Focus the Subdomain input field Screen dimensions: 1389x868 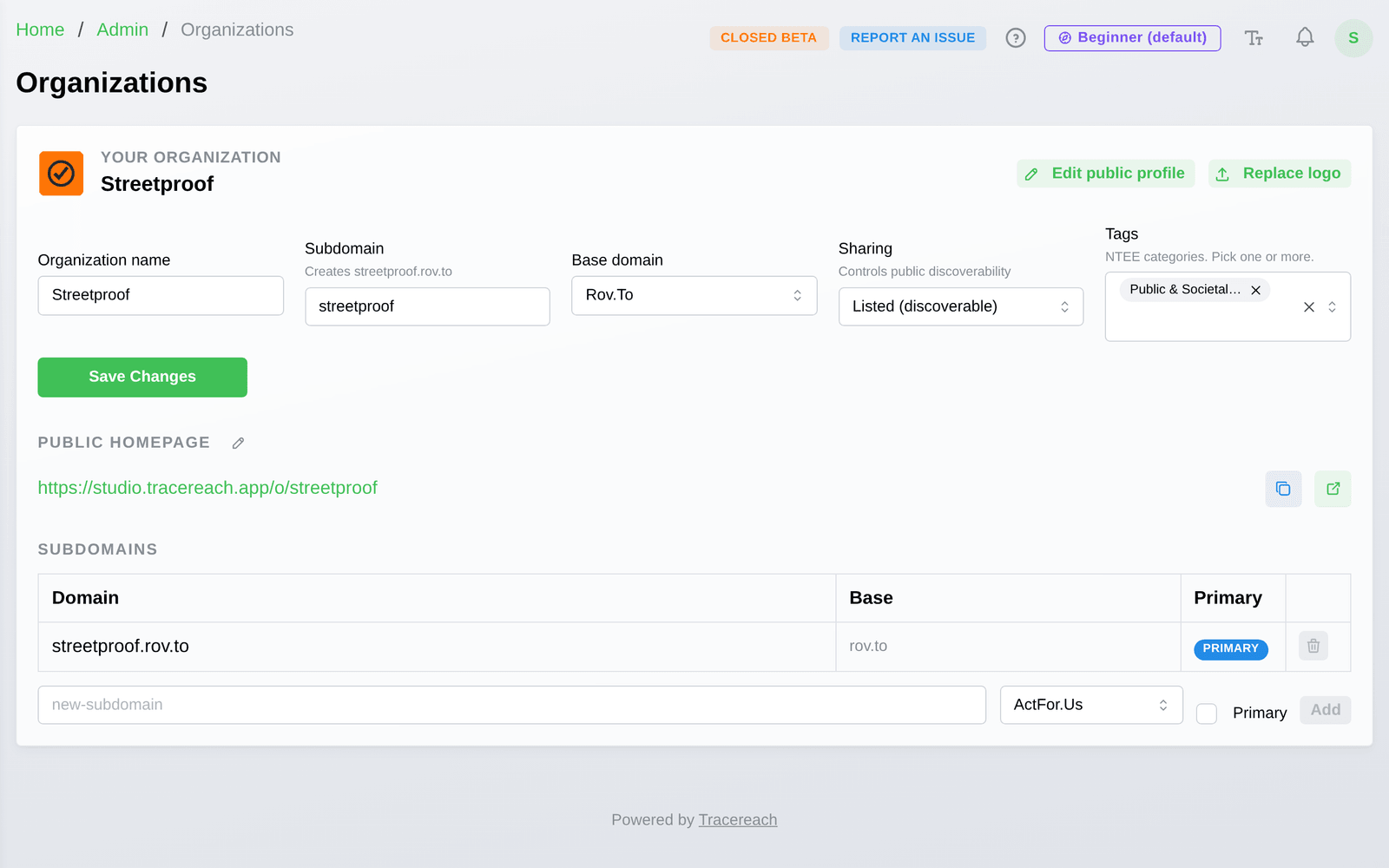428,306
